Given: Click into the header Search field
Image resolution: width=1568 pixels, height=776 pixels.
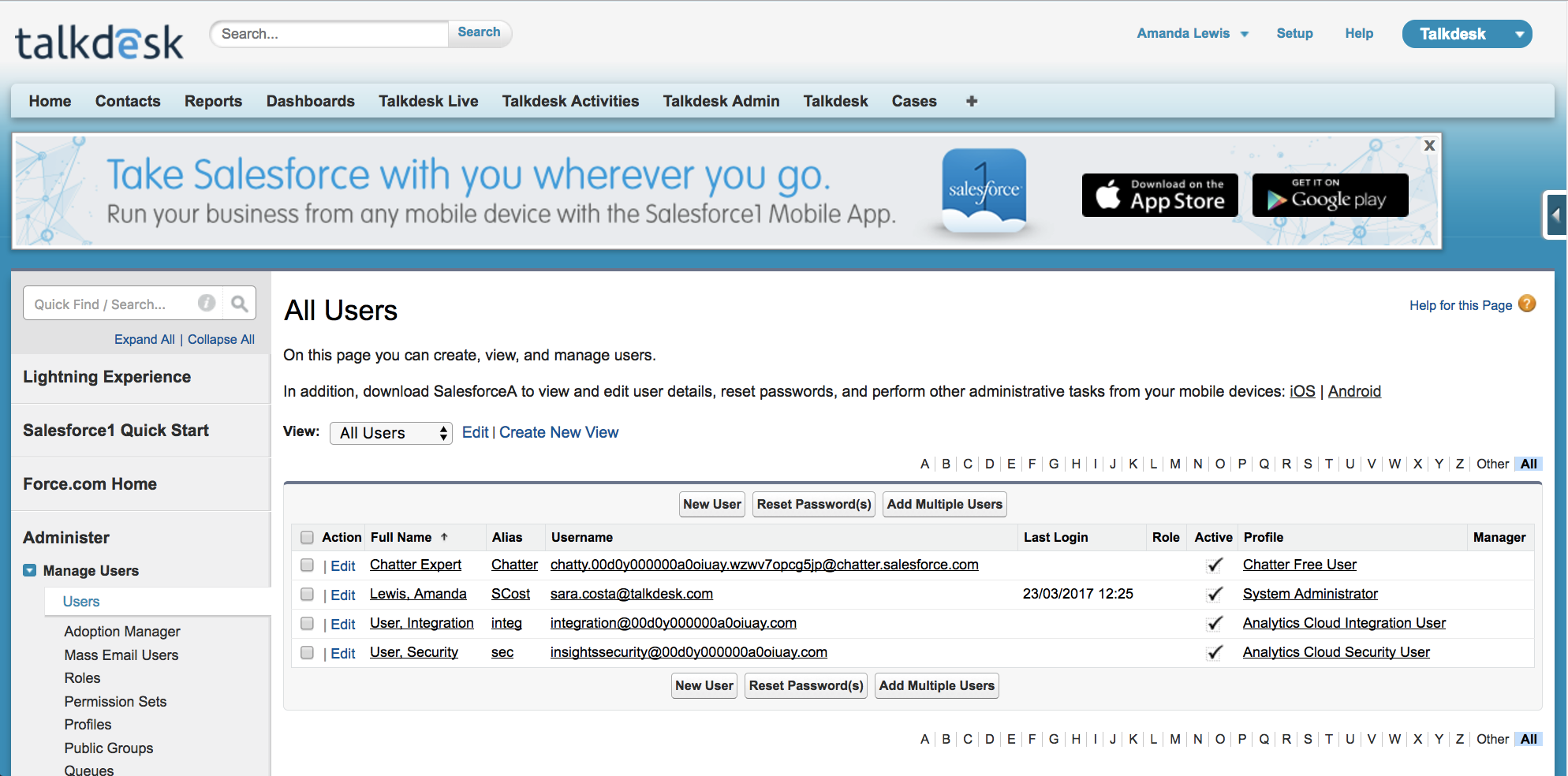Looking at the screenshot, I should pyautogui.click(x=330, y=34).
